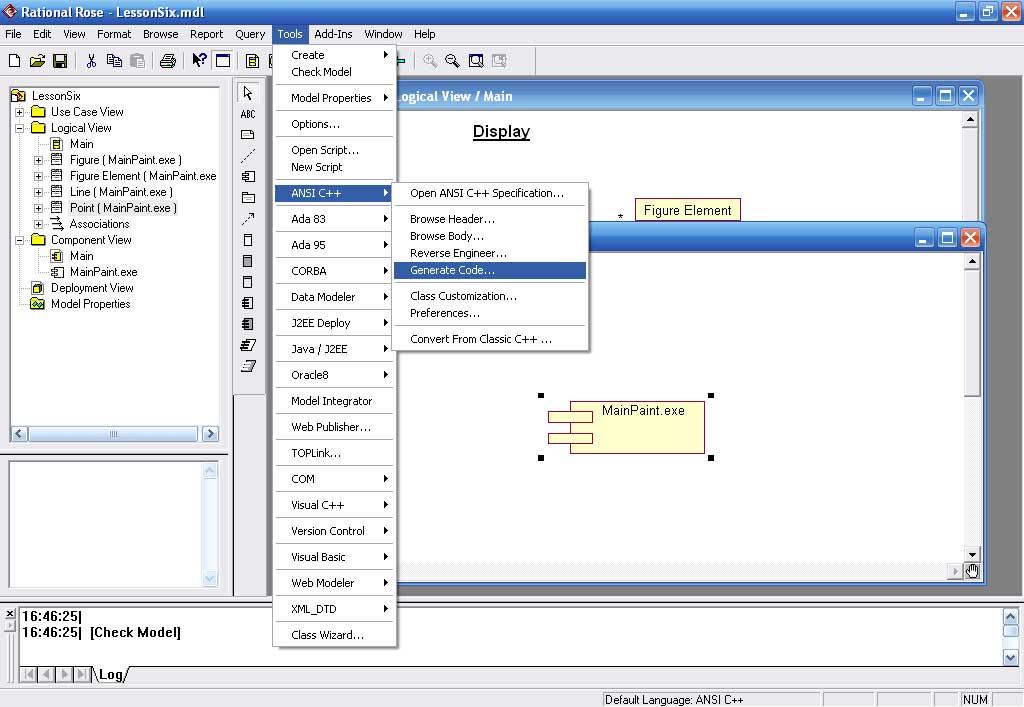Expand the Point ( MainPaint.exe ) class node
The height and width of the screenshot is (707, 1024).
(x=39, y=208)
